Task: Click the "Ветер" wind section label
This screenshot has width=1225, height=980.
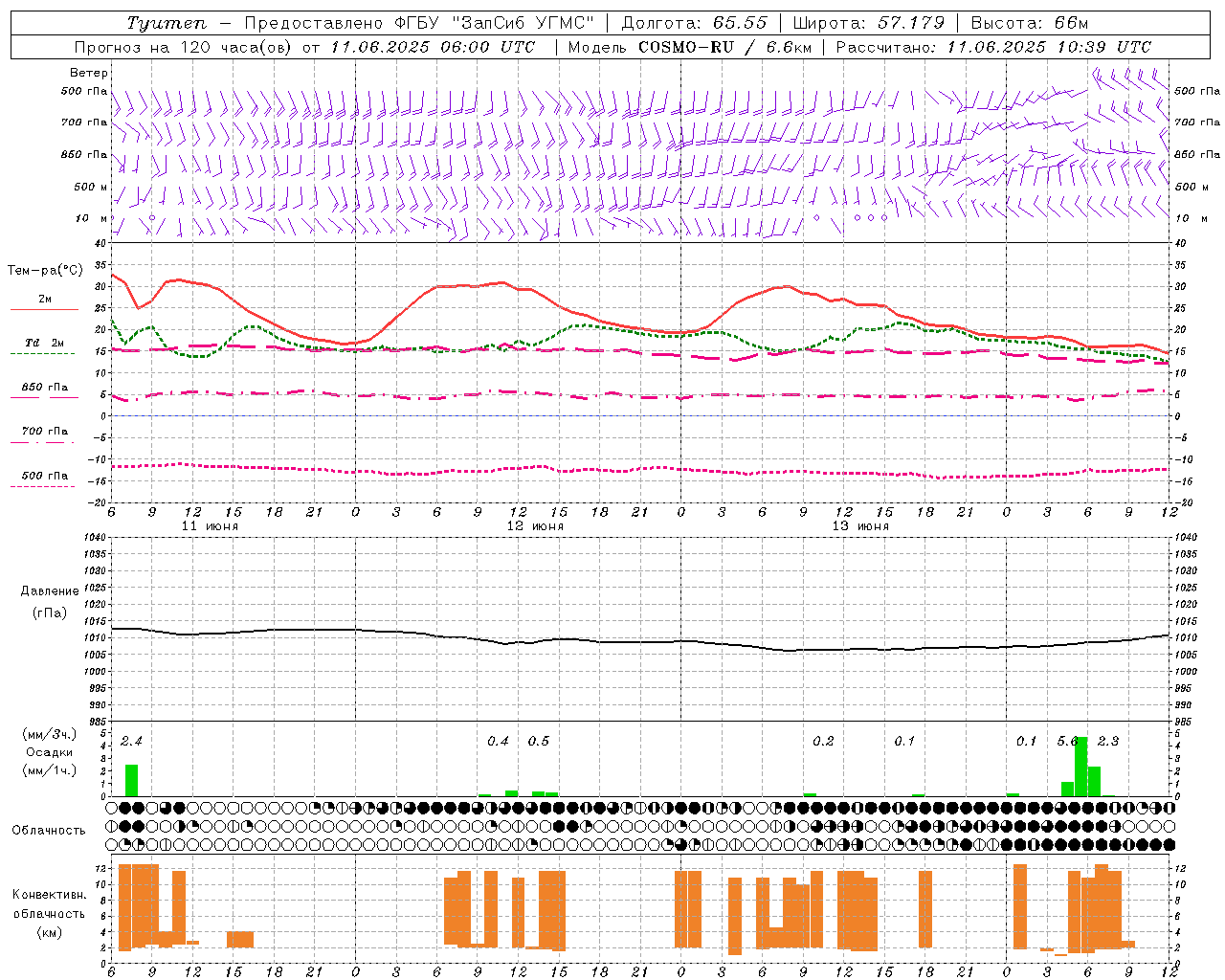Action: [89, 73]
